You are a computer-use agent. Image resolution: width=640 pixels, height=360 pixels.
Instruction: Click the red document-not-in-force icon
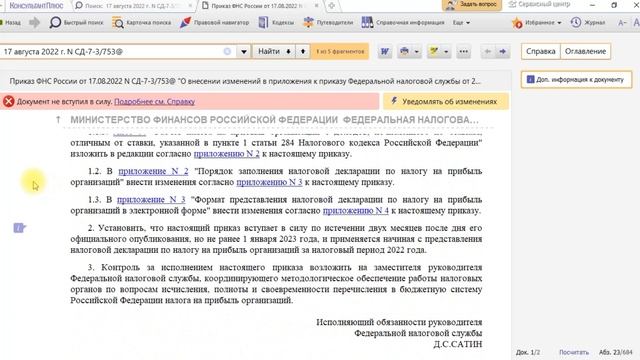pyautogui.click(x=9, y=102)
